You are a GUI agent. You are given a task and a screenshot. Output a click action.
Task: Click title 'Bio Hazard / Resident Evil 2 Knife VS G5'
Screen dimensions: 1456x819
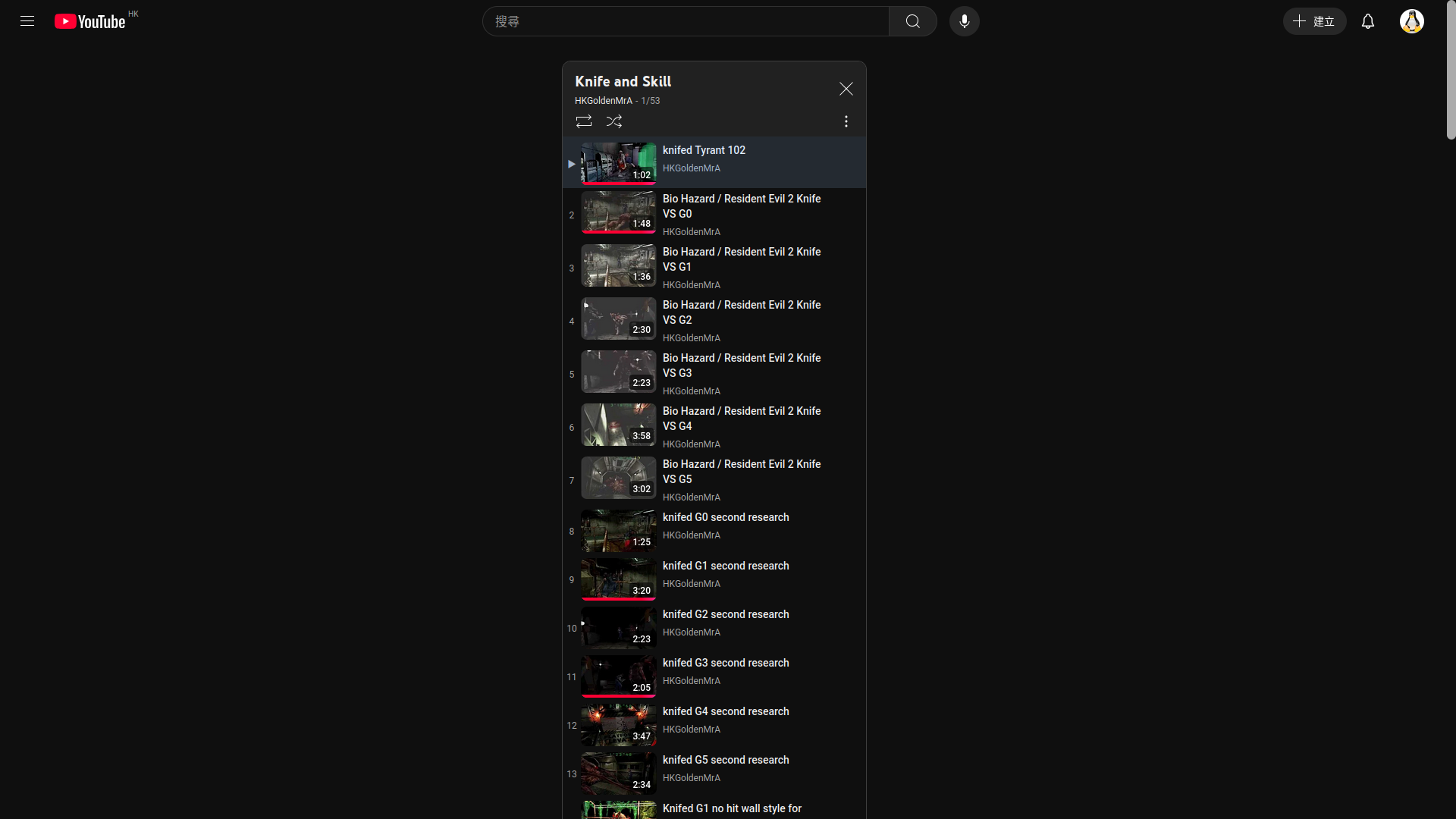[x=742, y=472]
